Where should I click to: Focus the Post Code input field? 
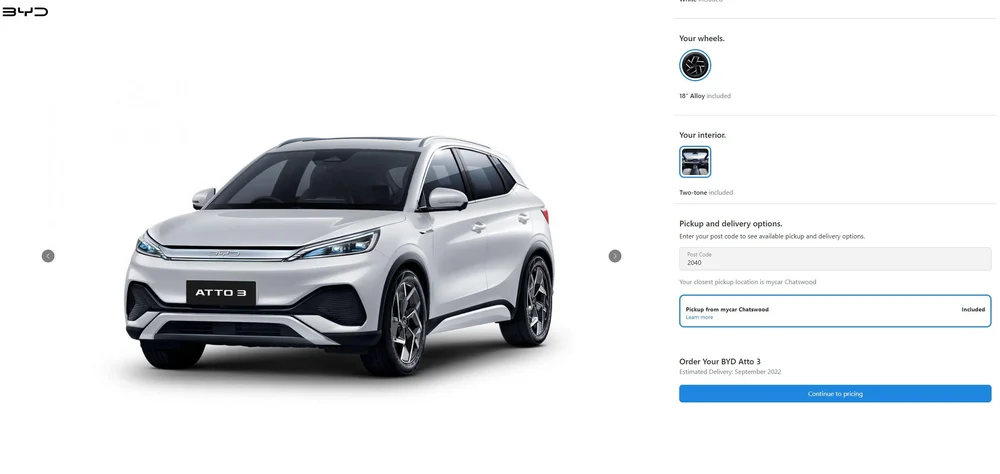(x=835, y=259)
